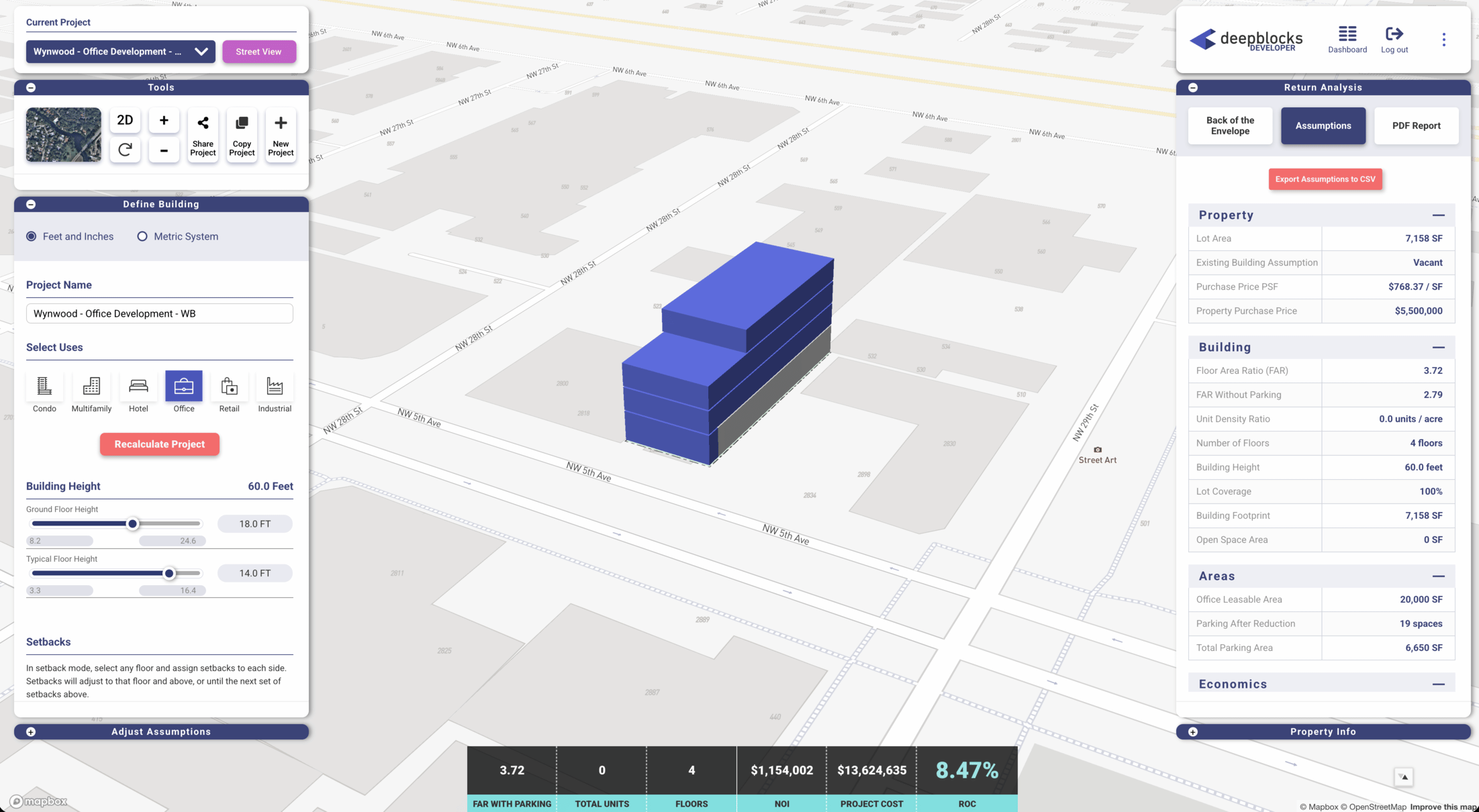Switch to 2D map view
This screenshot has height=812, width=1479.
coord(125,120)
